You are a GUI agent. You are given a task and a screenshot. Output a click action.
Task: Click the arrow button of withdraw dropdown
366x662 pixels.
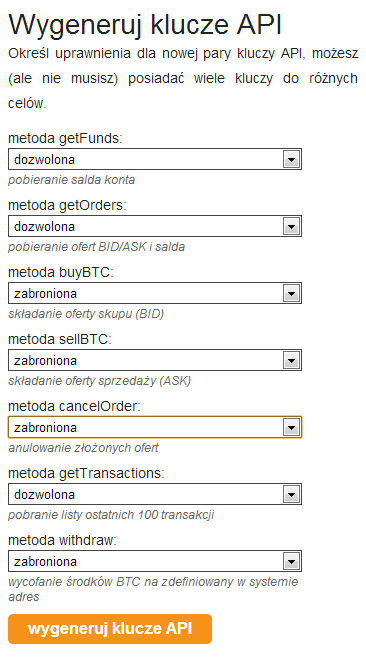[x=291, y=562]
